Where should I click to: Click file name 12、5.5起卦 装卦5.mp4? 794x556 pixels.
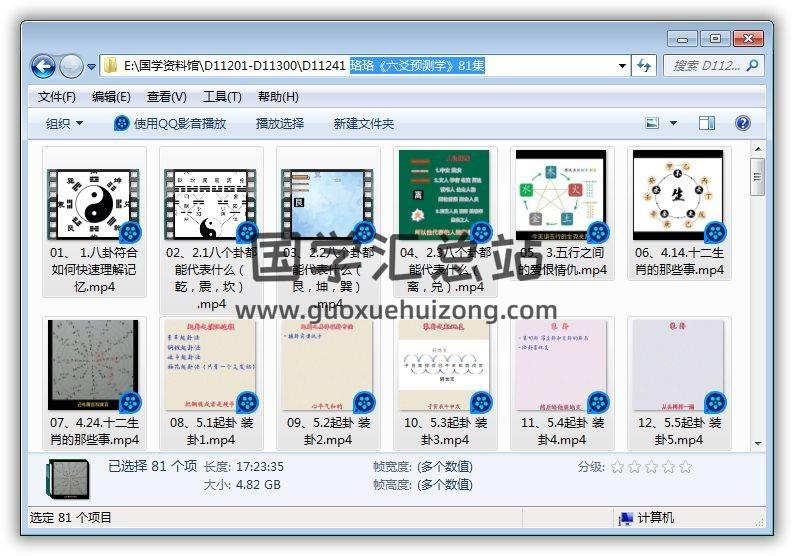679,431
